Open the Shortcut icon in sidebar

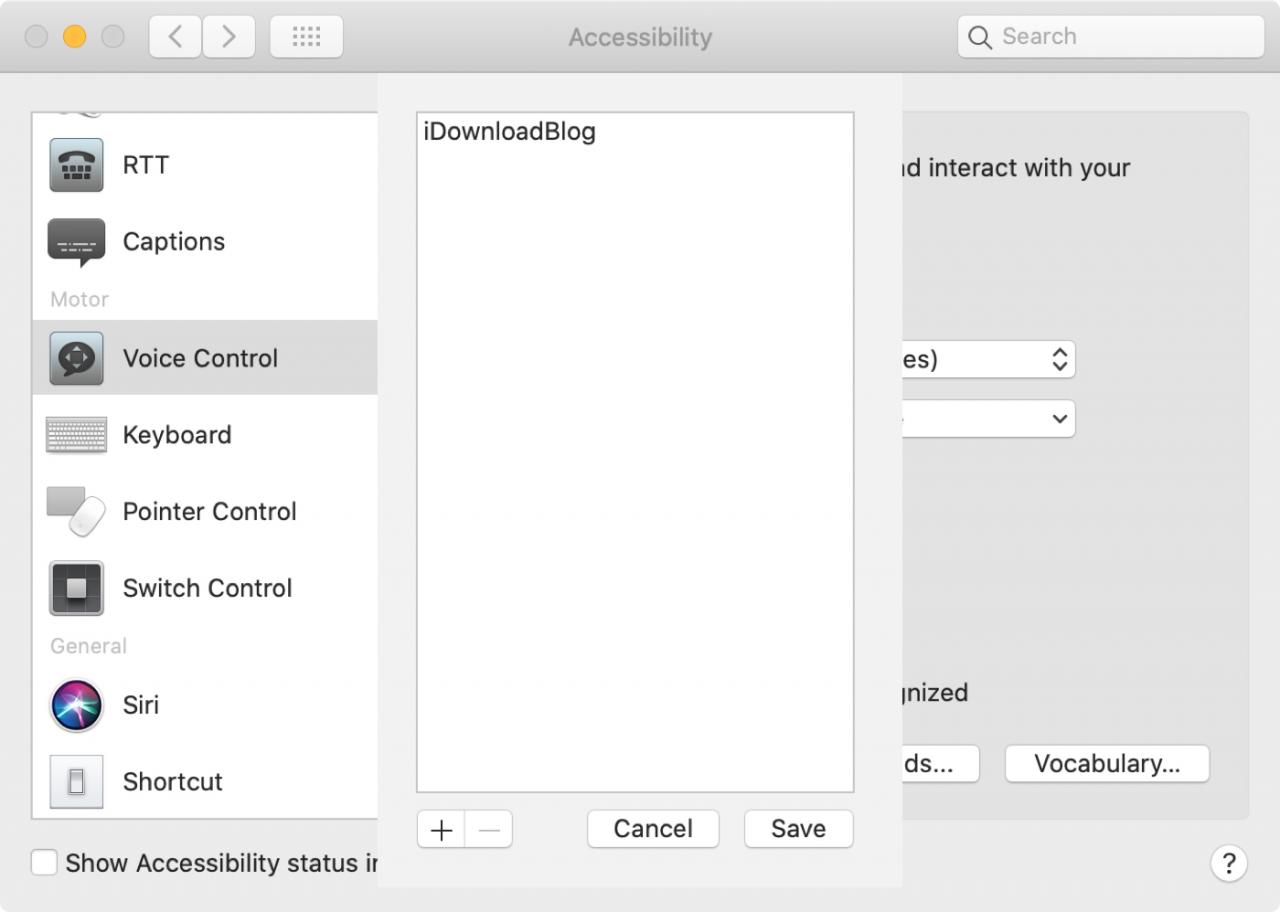(x=76, y=782)
